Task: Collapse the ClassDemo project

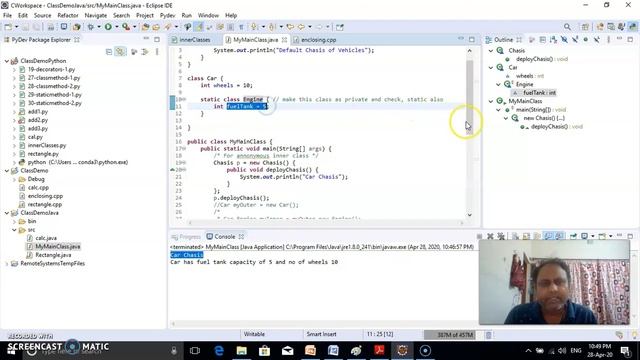Action: pos(7,171)
